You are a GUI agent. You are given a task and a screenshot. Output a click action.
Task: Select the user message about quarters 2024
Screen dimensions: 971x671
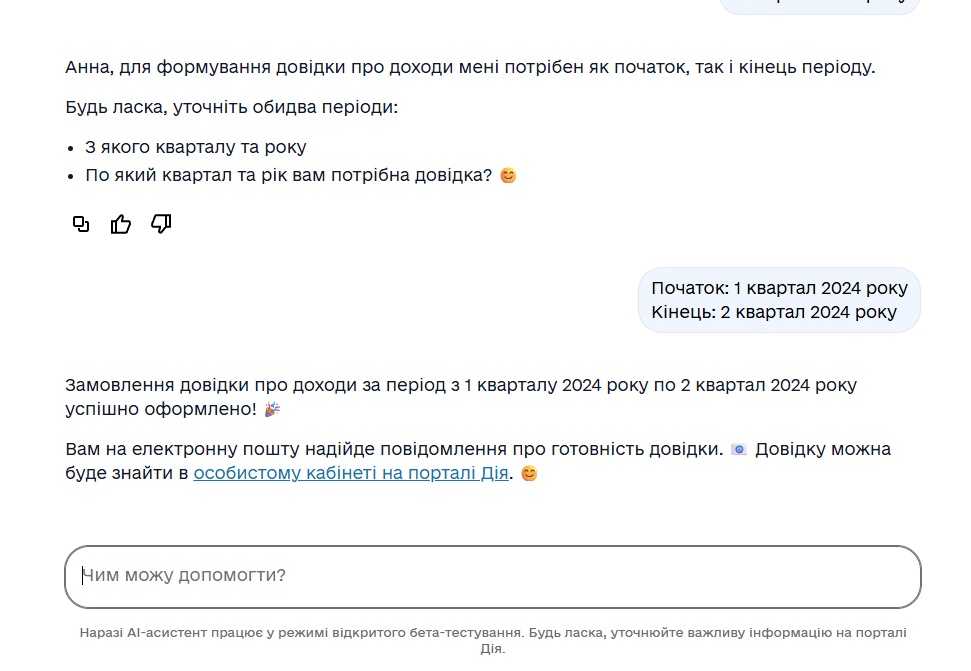click(778, 301)
